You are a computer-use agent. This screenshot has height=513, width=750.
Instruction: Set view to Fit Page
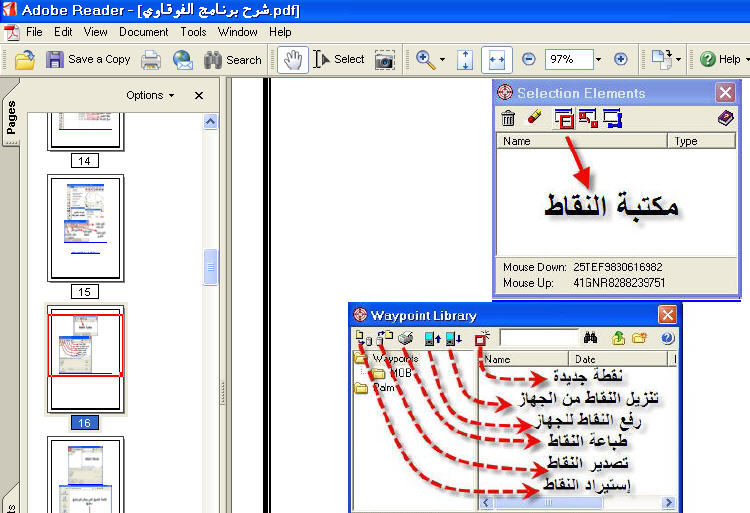point(464,60)
